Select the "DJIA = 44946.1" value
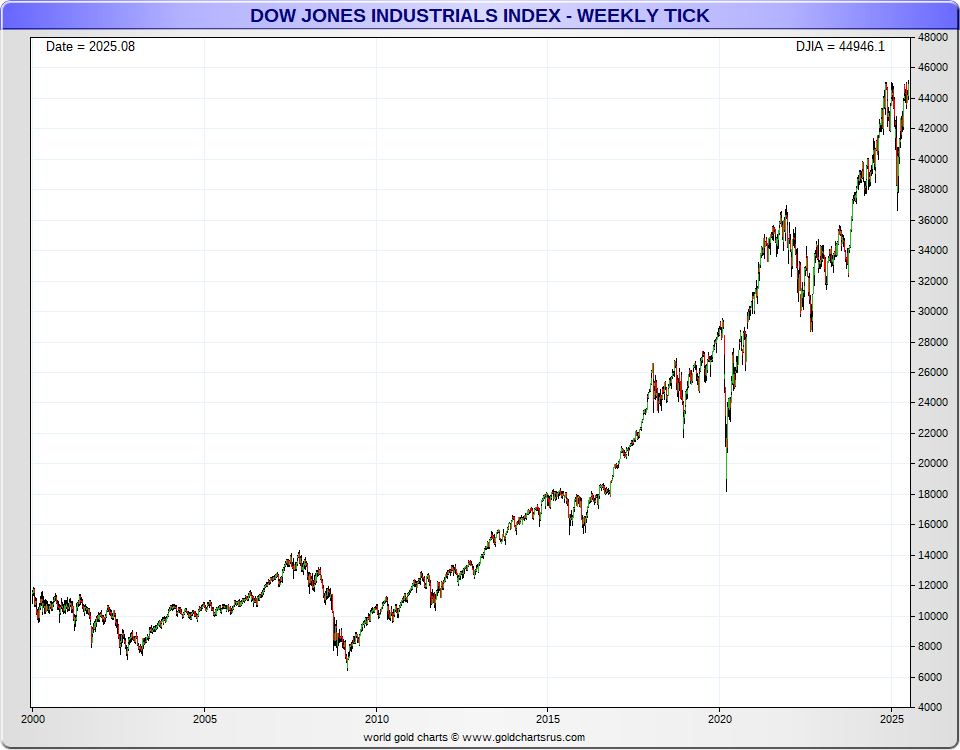Image resolution: width=960 pixels, height=750 pixels. tap(840, 47)
